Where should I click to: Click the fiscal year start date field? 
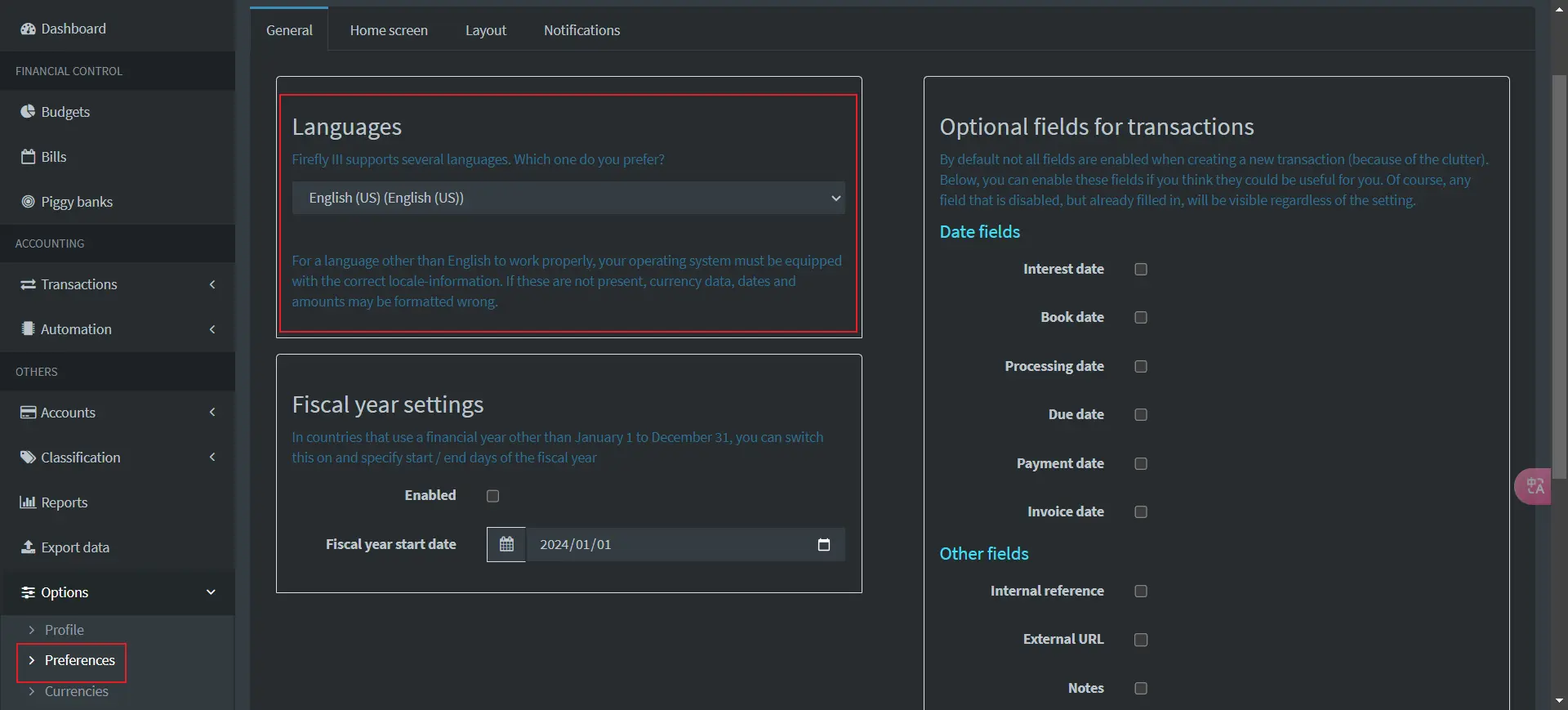click(670, 545)
